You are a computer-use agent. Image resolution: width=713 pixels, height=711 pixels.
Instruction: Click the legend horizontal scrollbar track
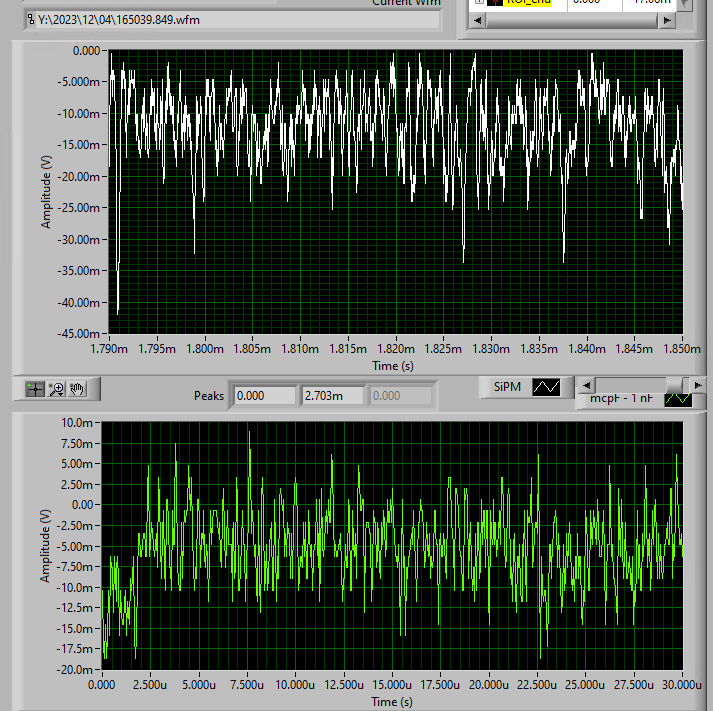pyautogui.click(x=630, y=385)
